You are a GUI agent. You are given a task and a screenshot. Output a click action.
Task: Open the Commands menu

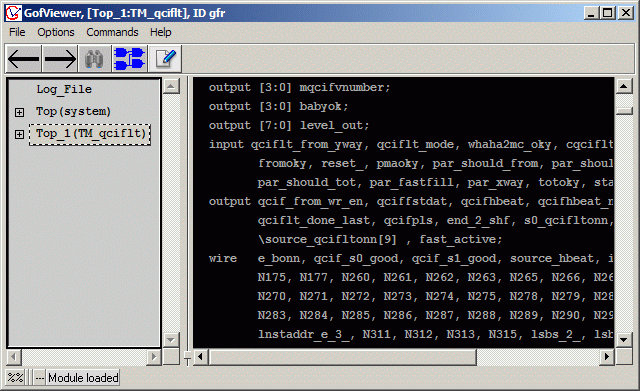[x=112, y=32]
